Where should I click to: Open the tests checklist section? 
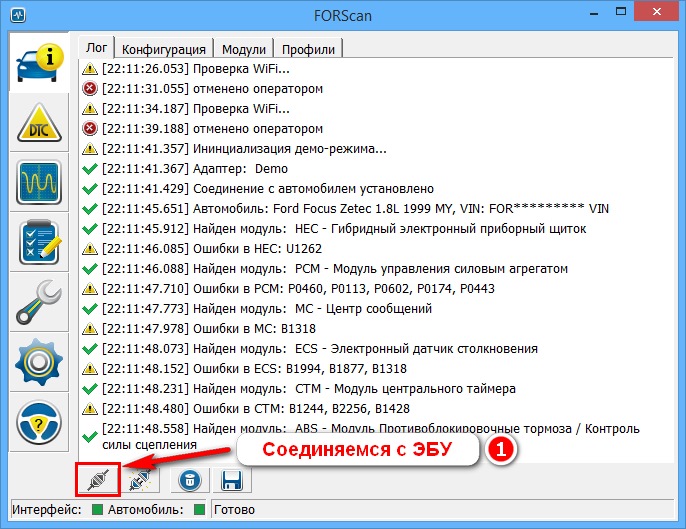click(x=39, y=242)
